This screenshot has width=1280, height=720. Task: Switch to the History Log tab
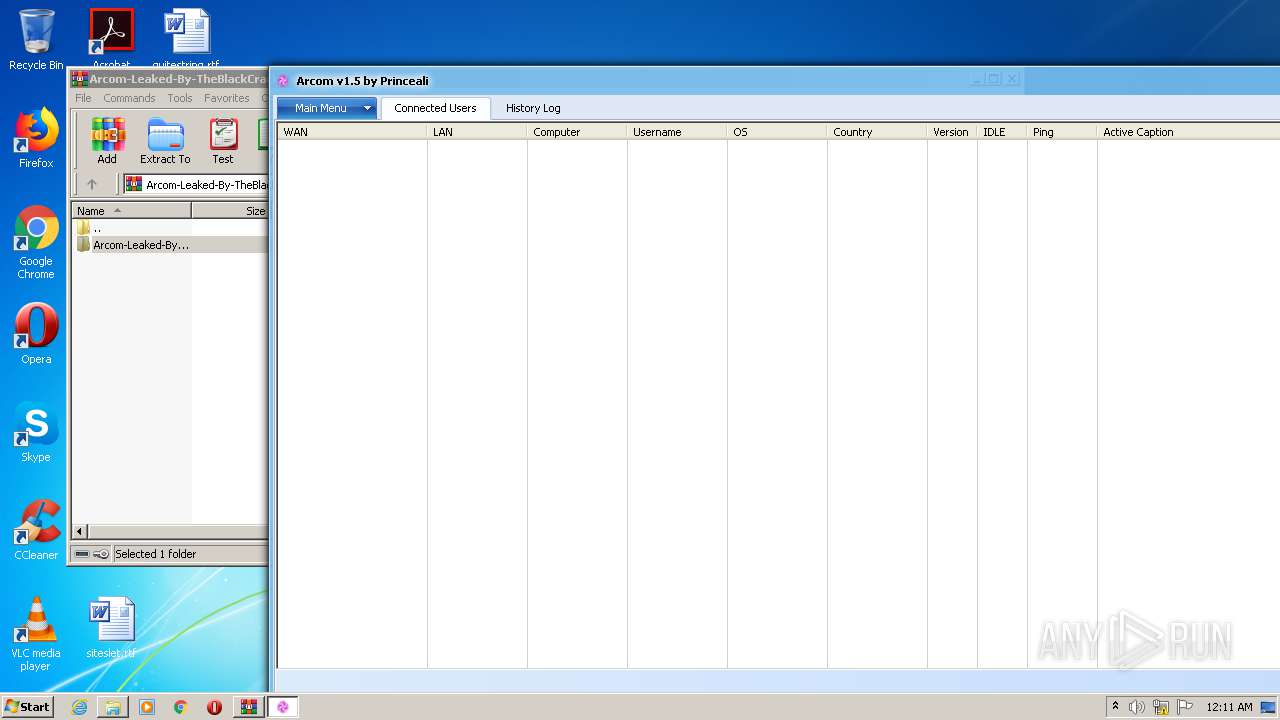[x=533, y=108]
